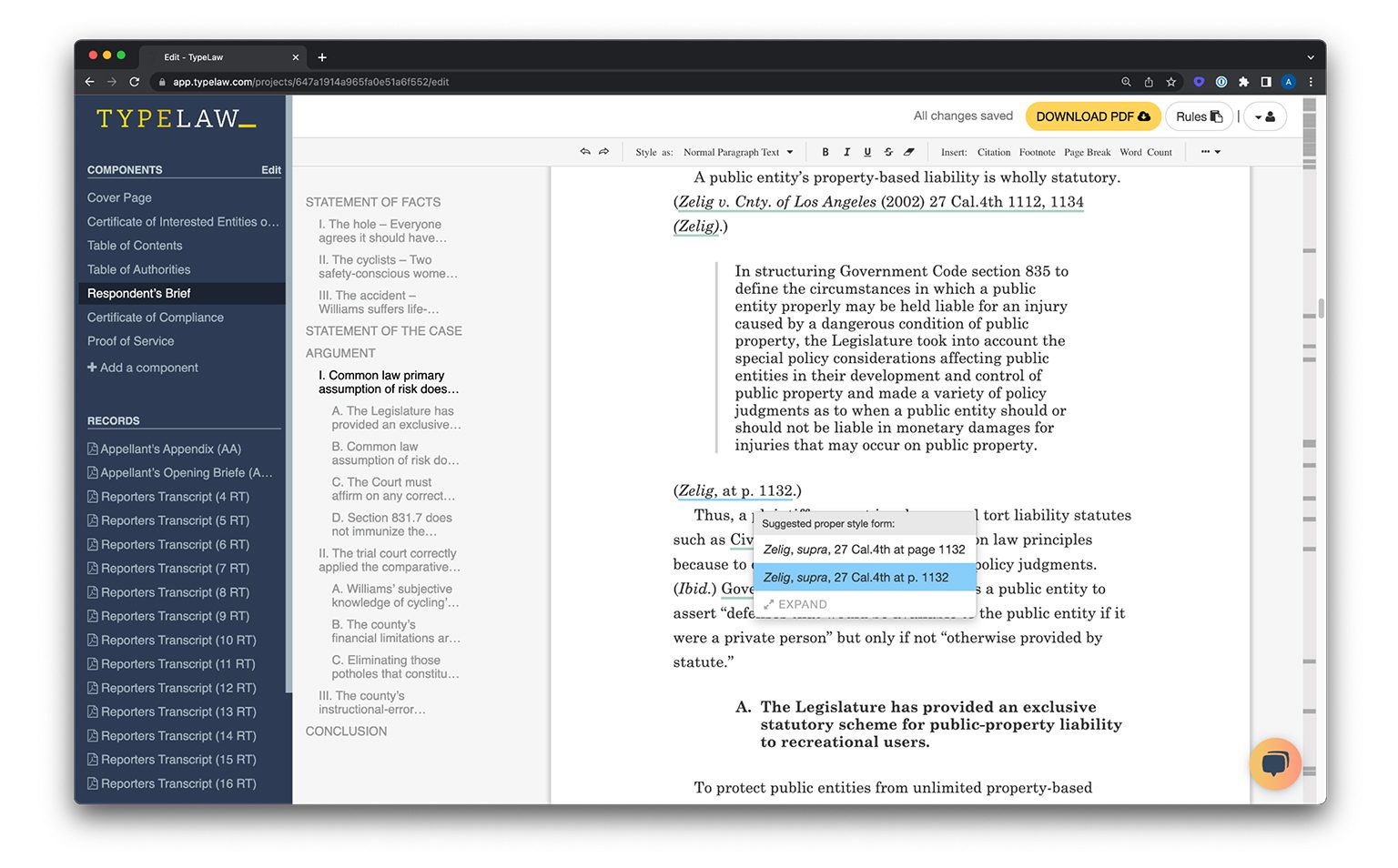Open the Appellant's Opening Brief record
Viewport: 1398px width, 868px height.
tap(180, 472)
